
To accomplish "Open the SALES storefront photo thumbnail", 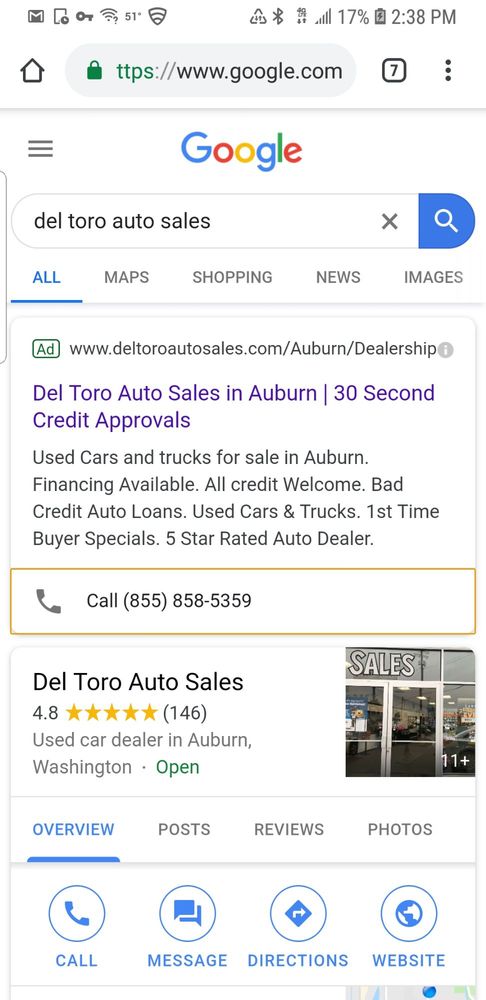I will [410, 712].
